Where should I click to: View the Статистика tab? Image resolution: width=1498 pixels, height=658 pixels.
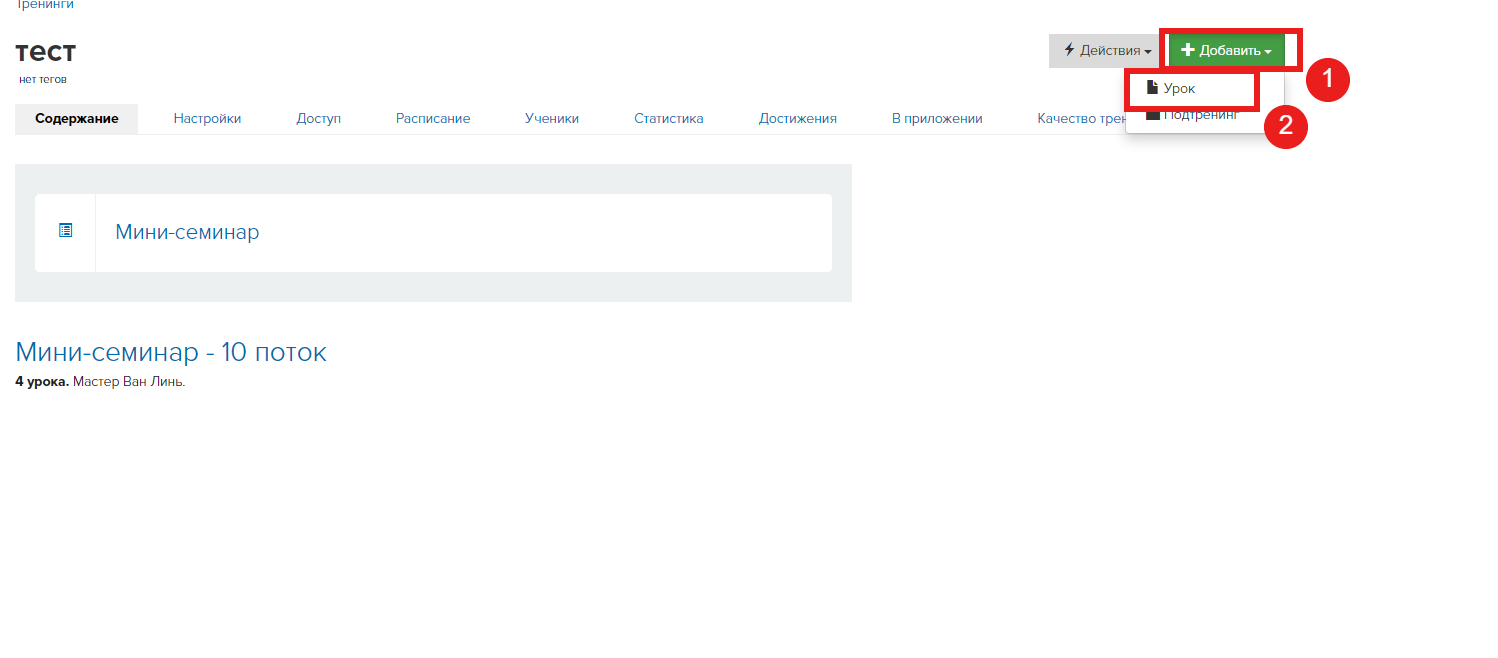668,117
